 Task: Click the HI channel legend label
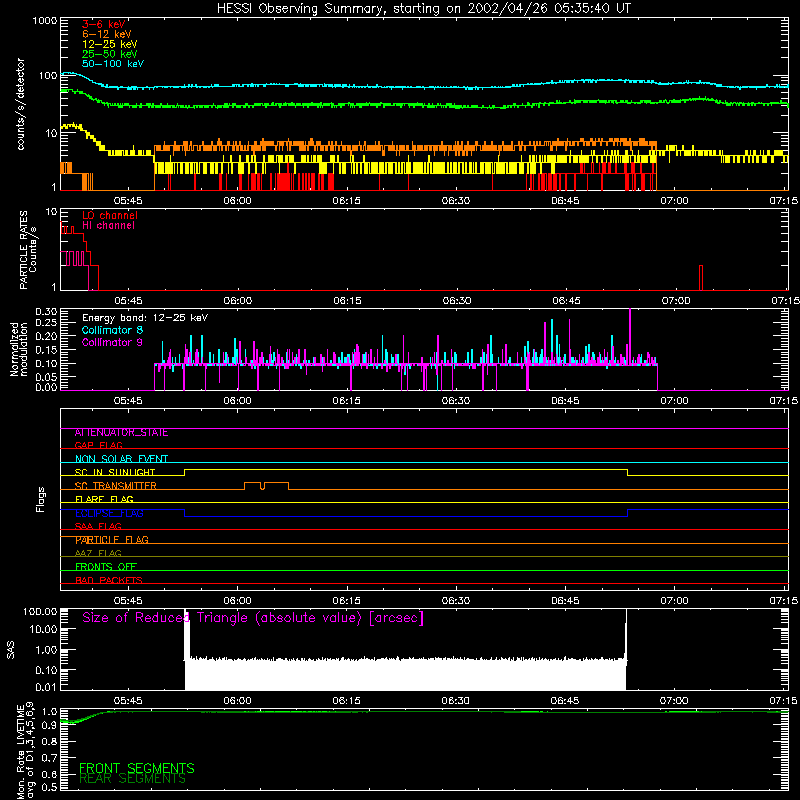[108, 225]
